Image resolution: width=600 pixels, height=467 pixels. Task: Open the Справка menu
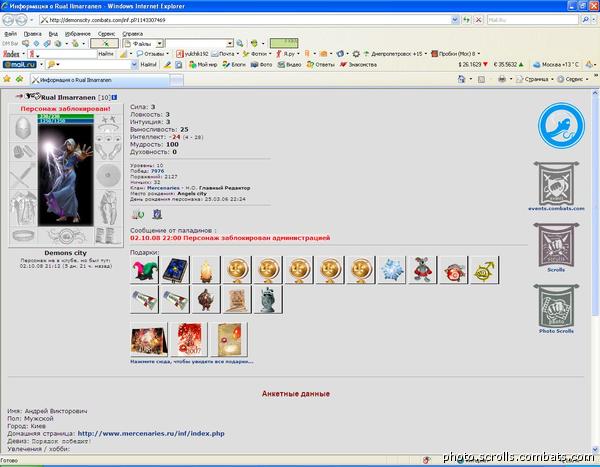(x=132, y=34)
